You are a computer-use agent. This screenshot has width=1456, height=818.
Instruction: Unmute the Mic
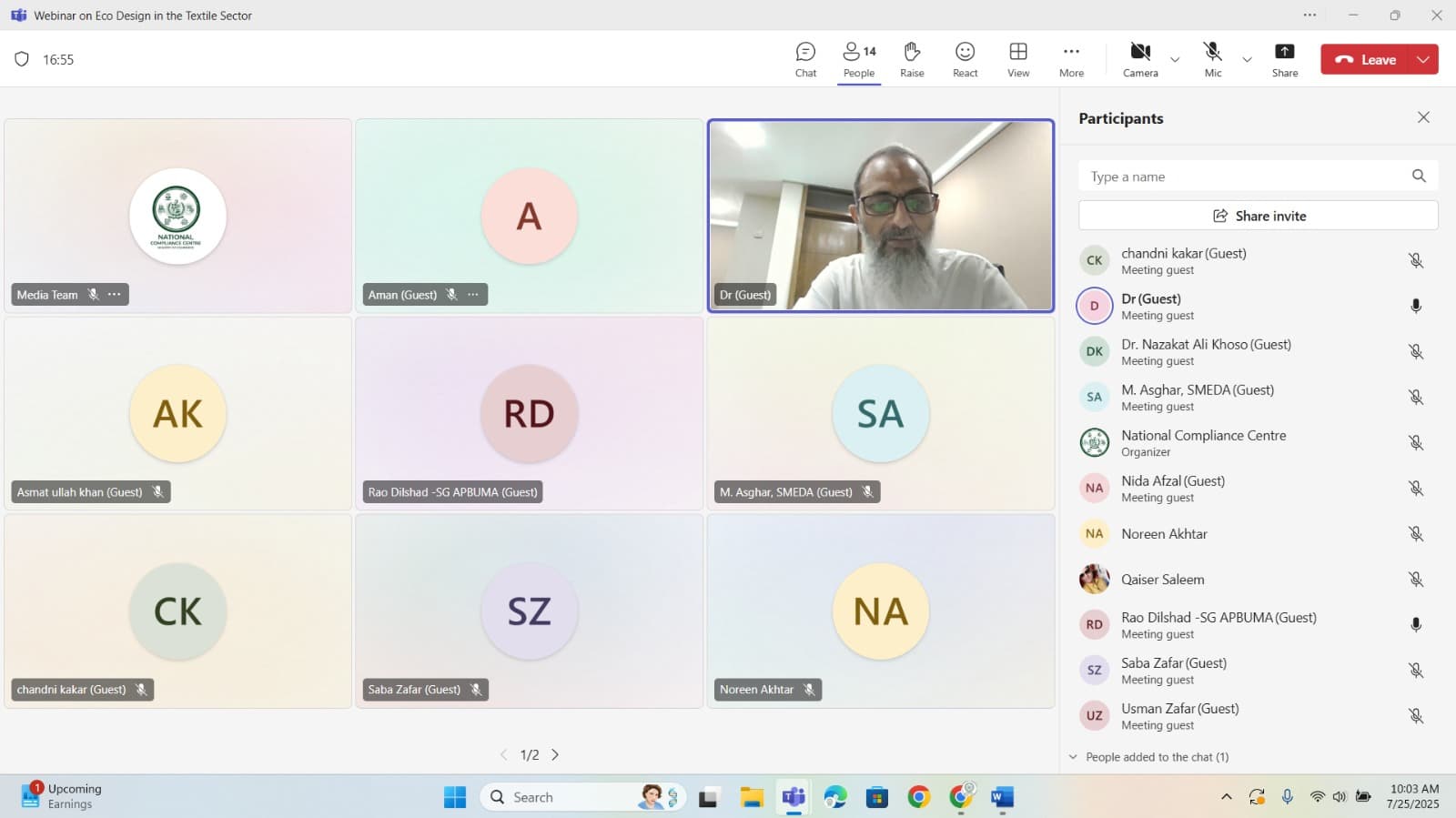click(1212, 60)
